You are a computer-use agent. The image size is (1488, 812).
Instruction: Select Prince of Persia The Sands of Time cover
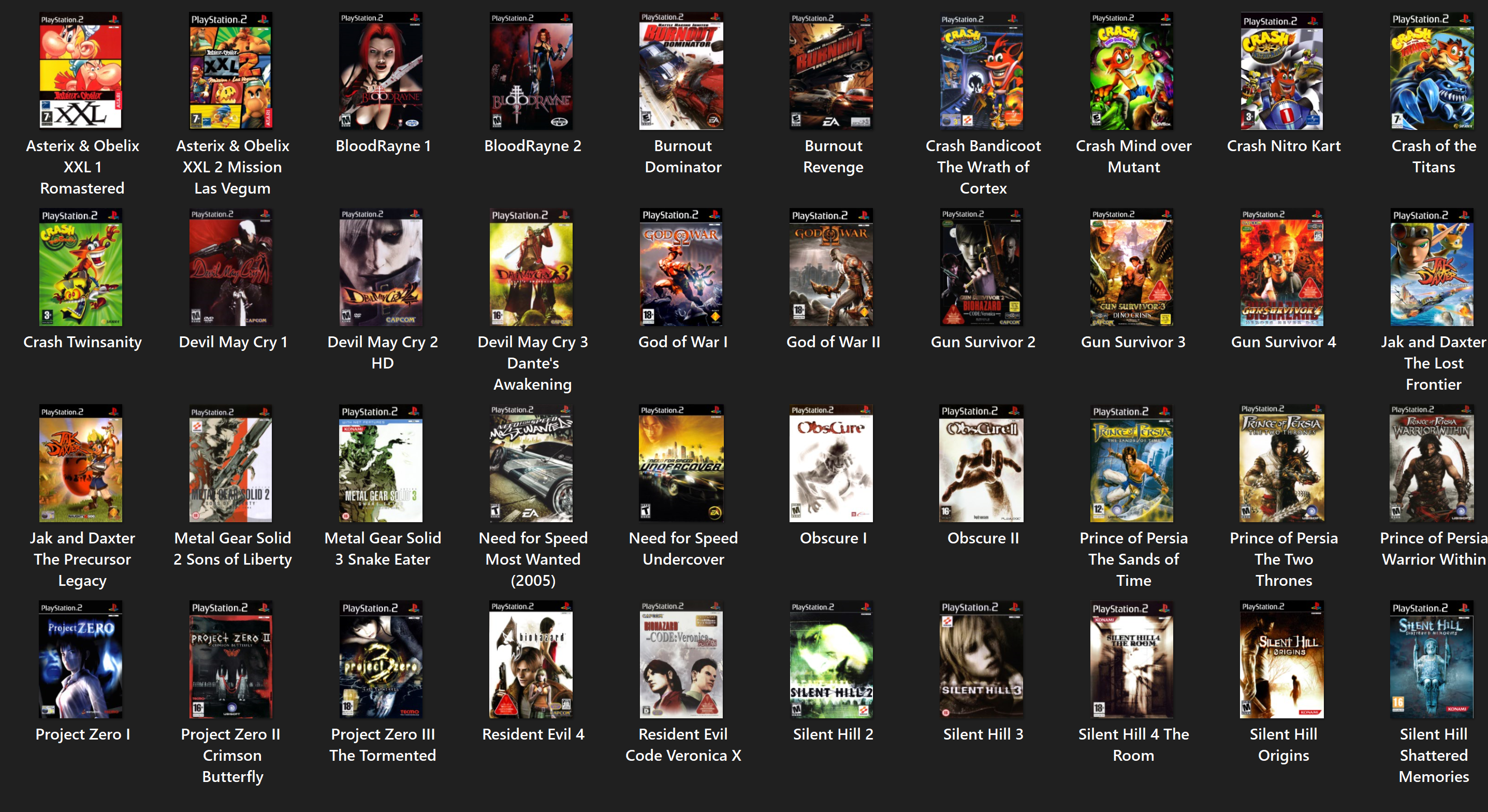[x=1132, y=463]
